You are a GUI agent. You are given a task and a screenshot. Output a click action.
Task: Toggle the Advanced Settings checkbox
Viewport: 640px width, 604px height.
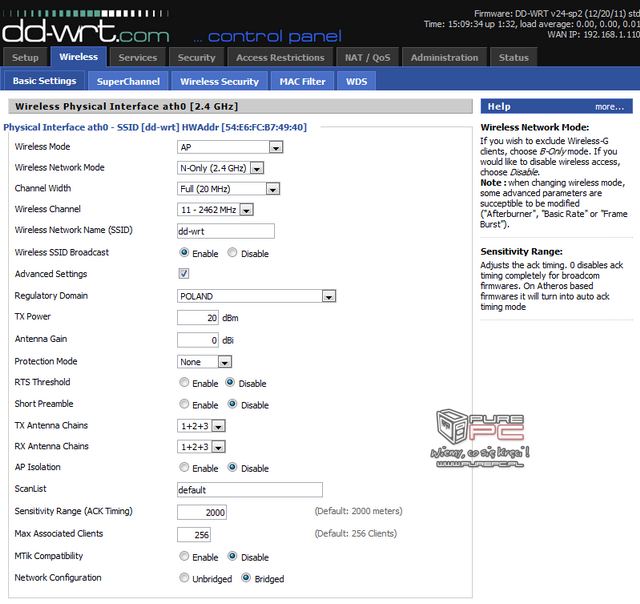[184, 273]
